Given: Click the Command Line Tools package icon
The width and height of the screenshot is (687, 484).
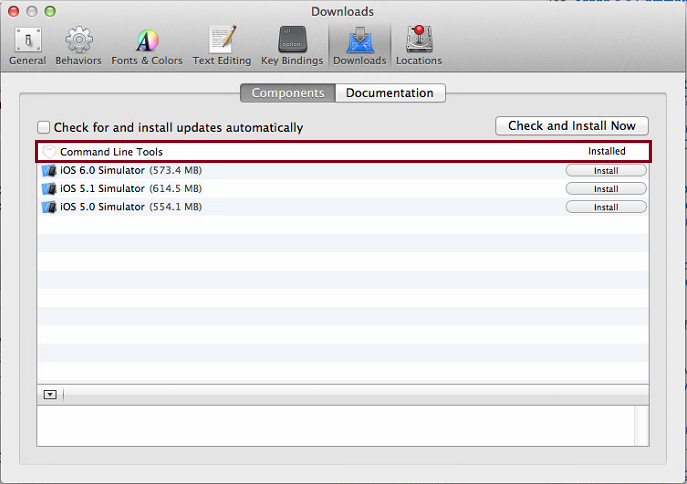Looking at the screenshot, I should [49, 152].
